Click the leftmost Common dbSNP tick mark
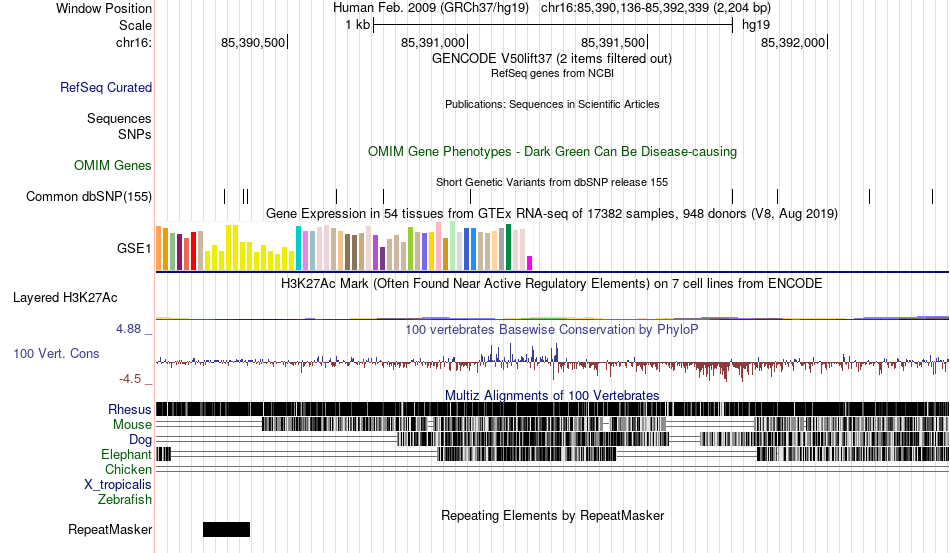Screen dimensions: 950x553 click(224, 196)
